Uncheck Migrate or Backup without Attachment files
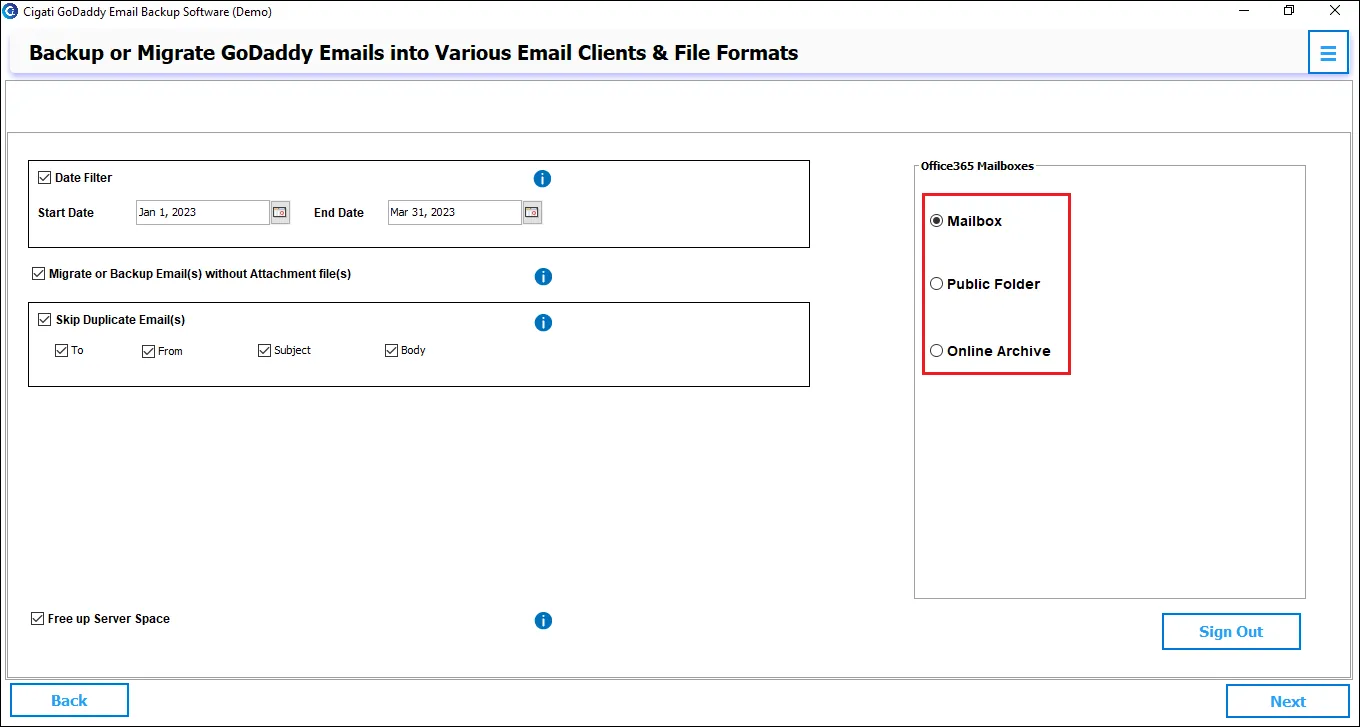 (x=38, y=274)
